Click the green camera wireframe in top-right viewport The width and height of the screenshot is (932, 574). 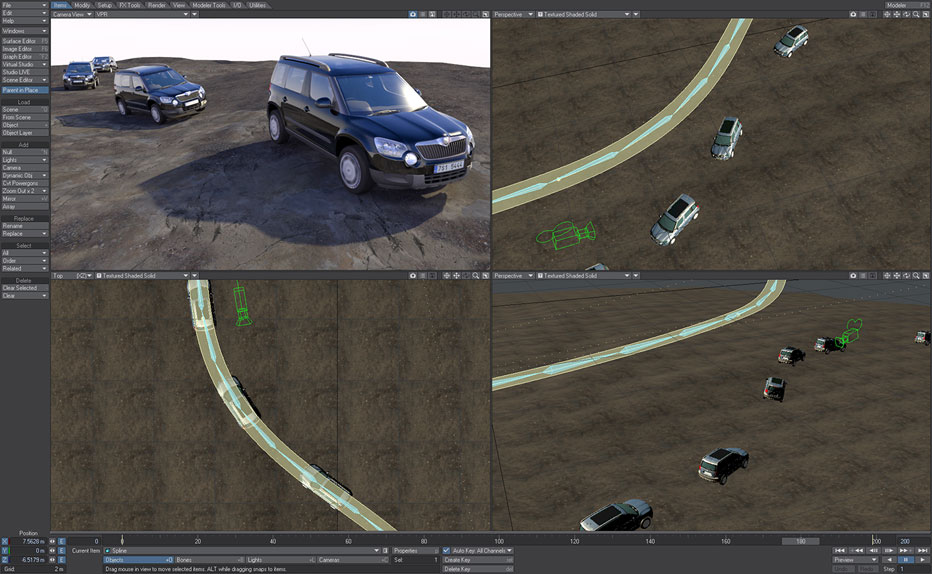[x=565, y=235]
